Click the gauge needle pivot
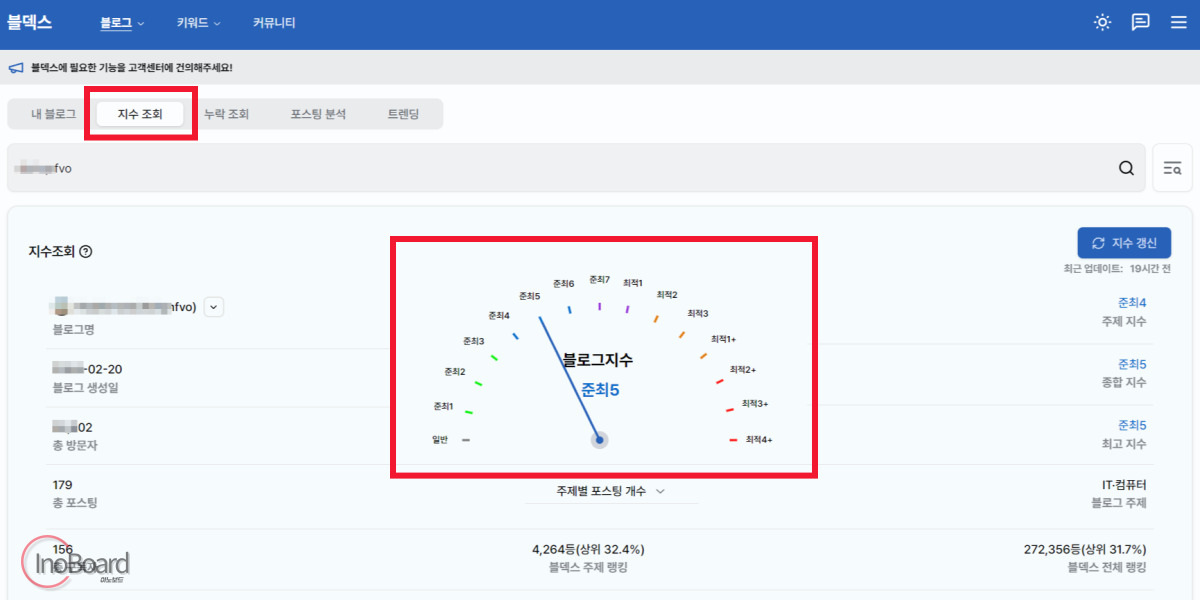 click(x=599, y=439)
